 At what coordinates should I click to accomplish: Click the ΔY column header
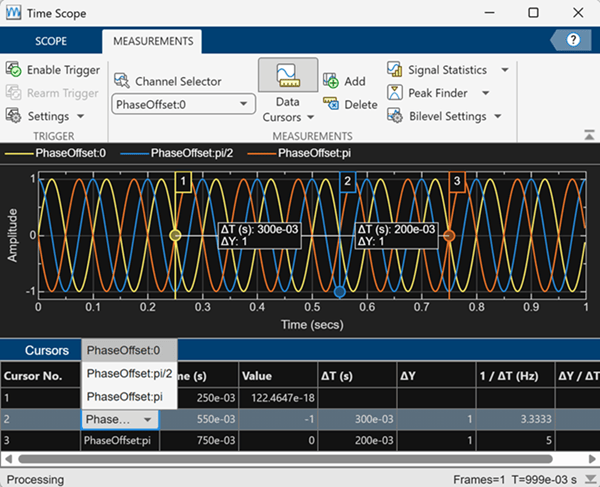pyautogui.click(x=436, y=376)
